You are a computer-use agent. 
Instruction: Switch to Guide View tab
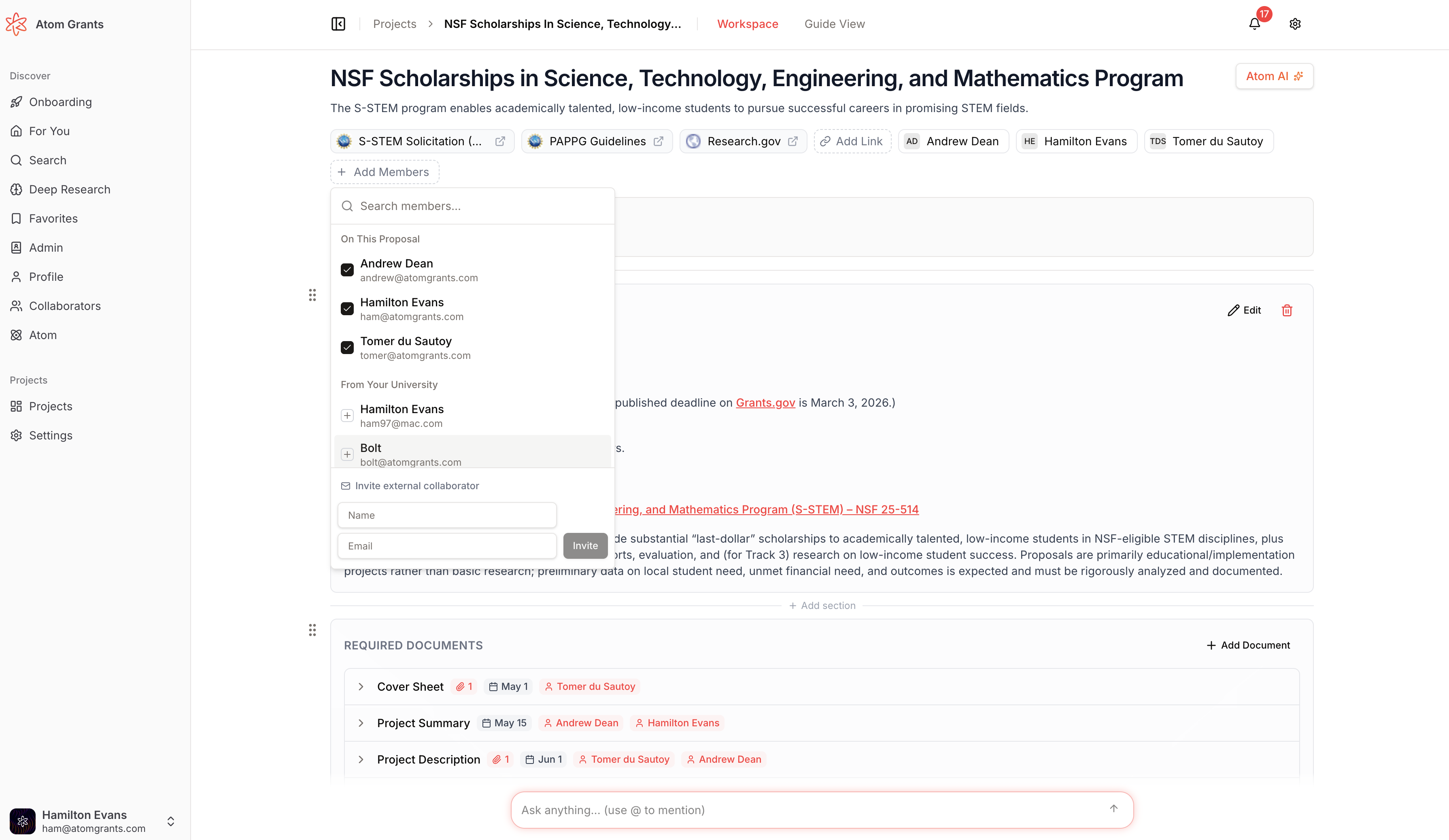pyautogui.click(x=834, y=24)
